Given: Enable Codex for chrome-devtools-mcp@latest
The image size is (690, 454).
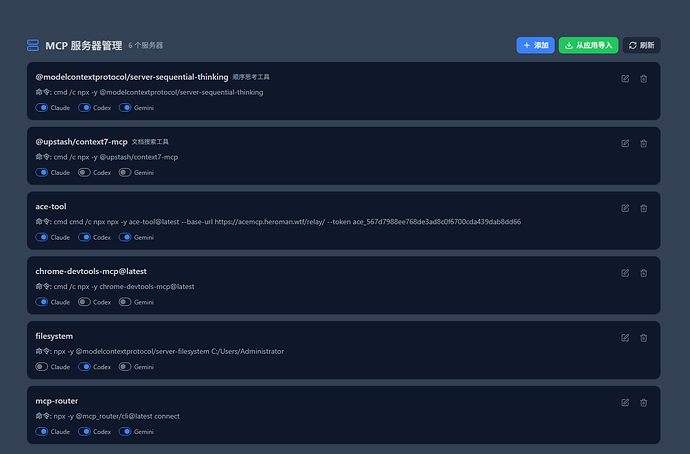Looking at the screenshot, I should pos(84,302).
